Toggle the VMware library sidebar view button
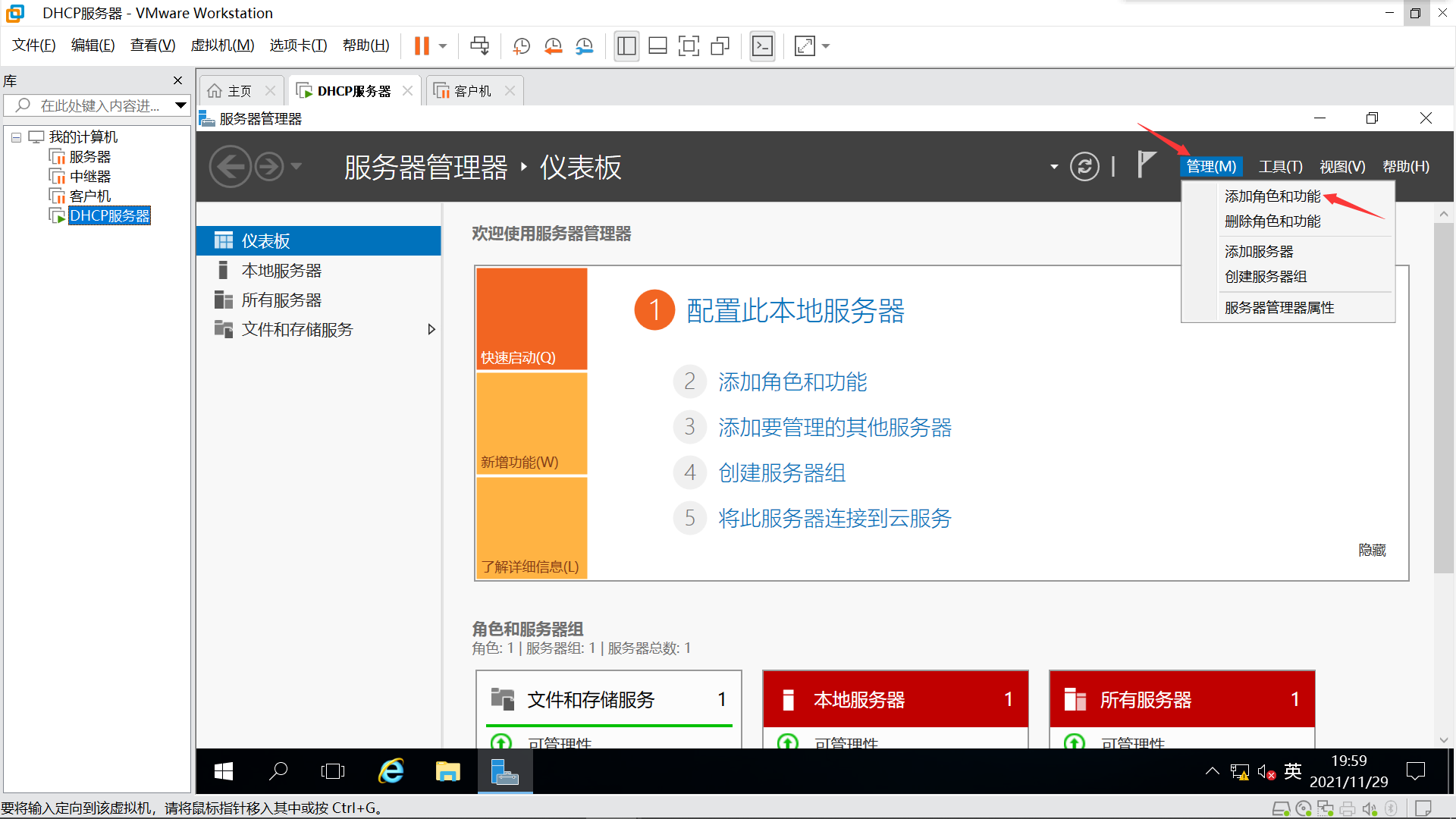Image resolution: width=1456 pixels, height=819 pixels. click(626, 46)
